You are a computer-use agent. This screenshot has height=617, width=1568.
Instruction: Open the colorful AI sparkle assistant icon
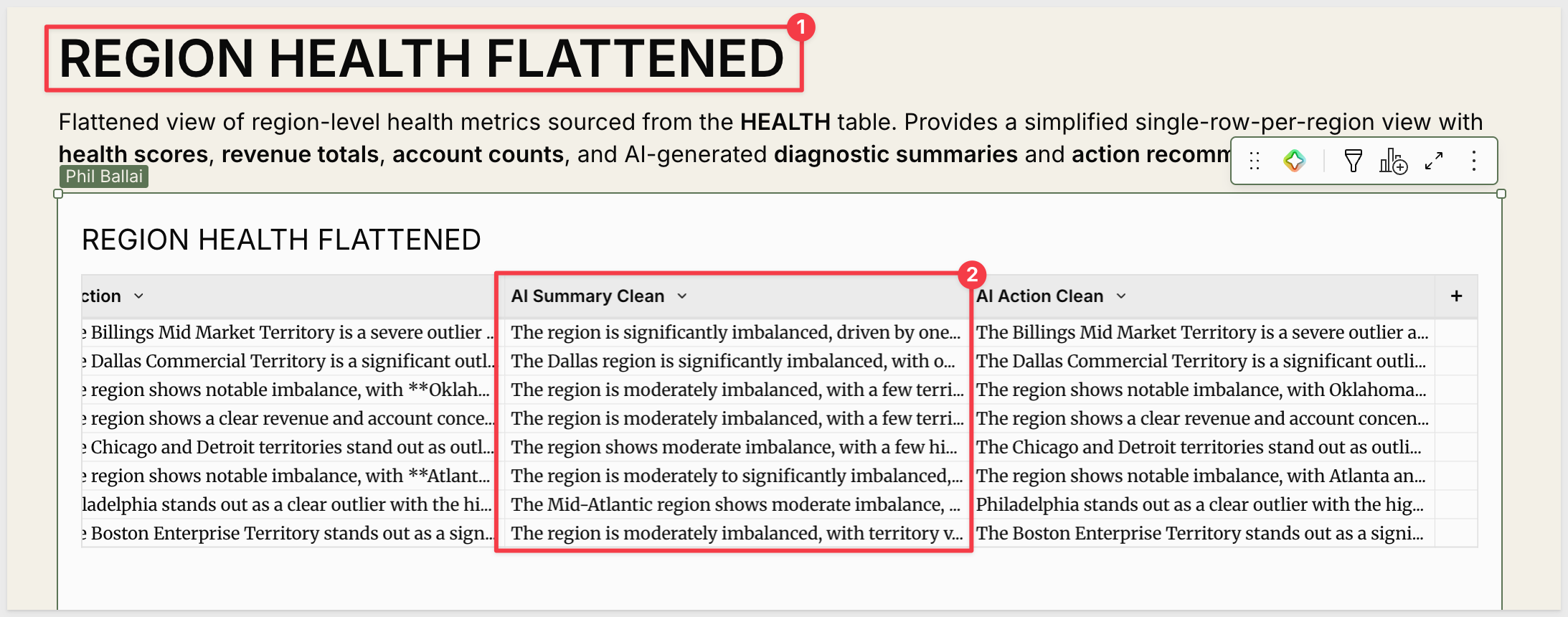click(x=1294, y=161)
